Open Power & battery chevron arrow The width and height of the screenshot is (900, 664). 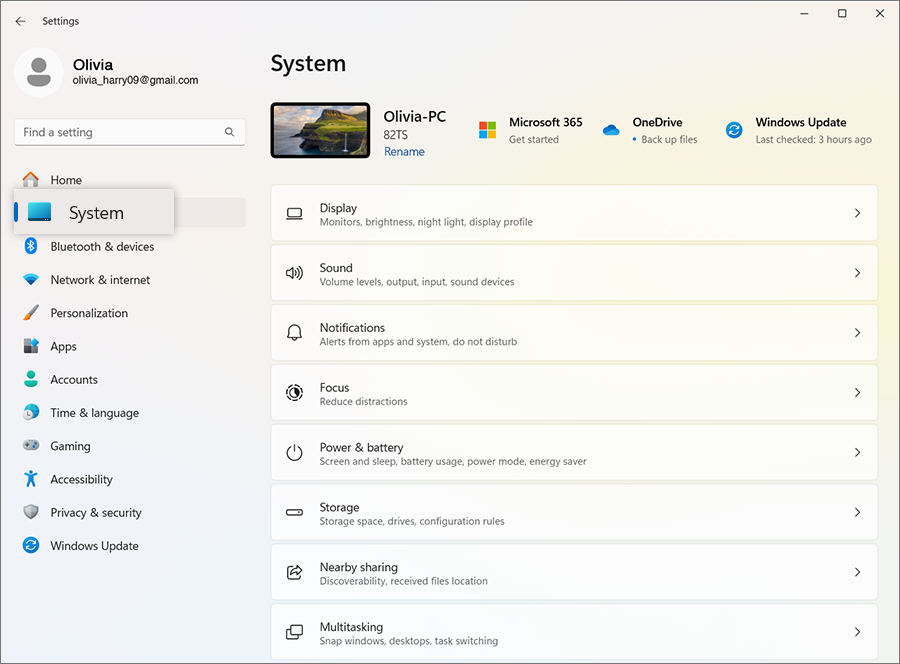857,452
